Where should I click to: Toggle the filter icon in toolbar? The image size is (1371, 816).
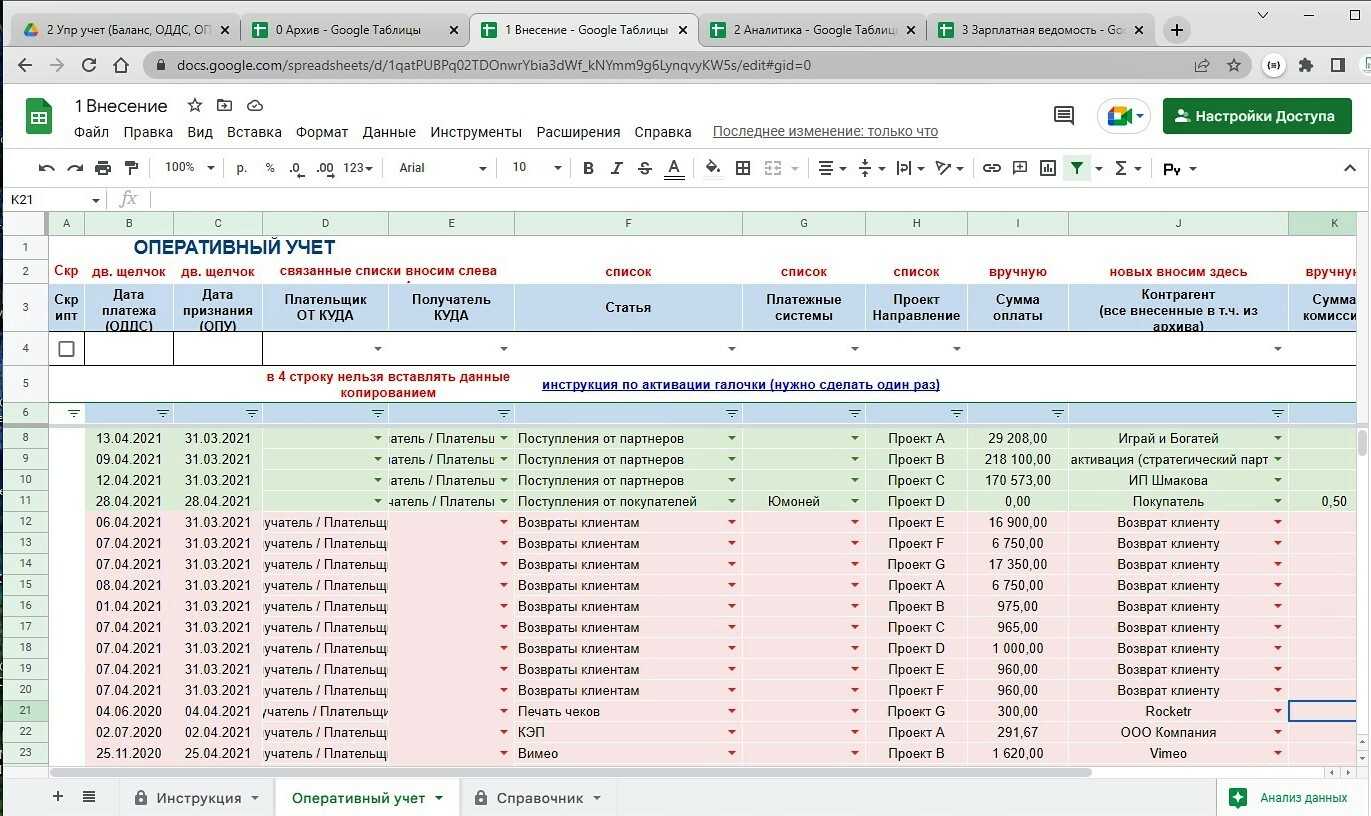point(1077,168)
